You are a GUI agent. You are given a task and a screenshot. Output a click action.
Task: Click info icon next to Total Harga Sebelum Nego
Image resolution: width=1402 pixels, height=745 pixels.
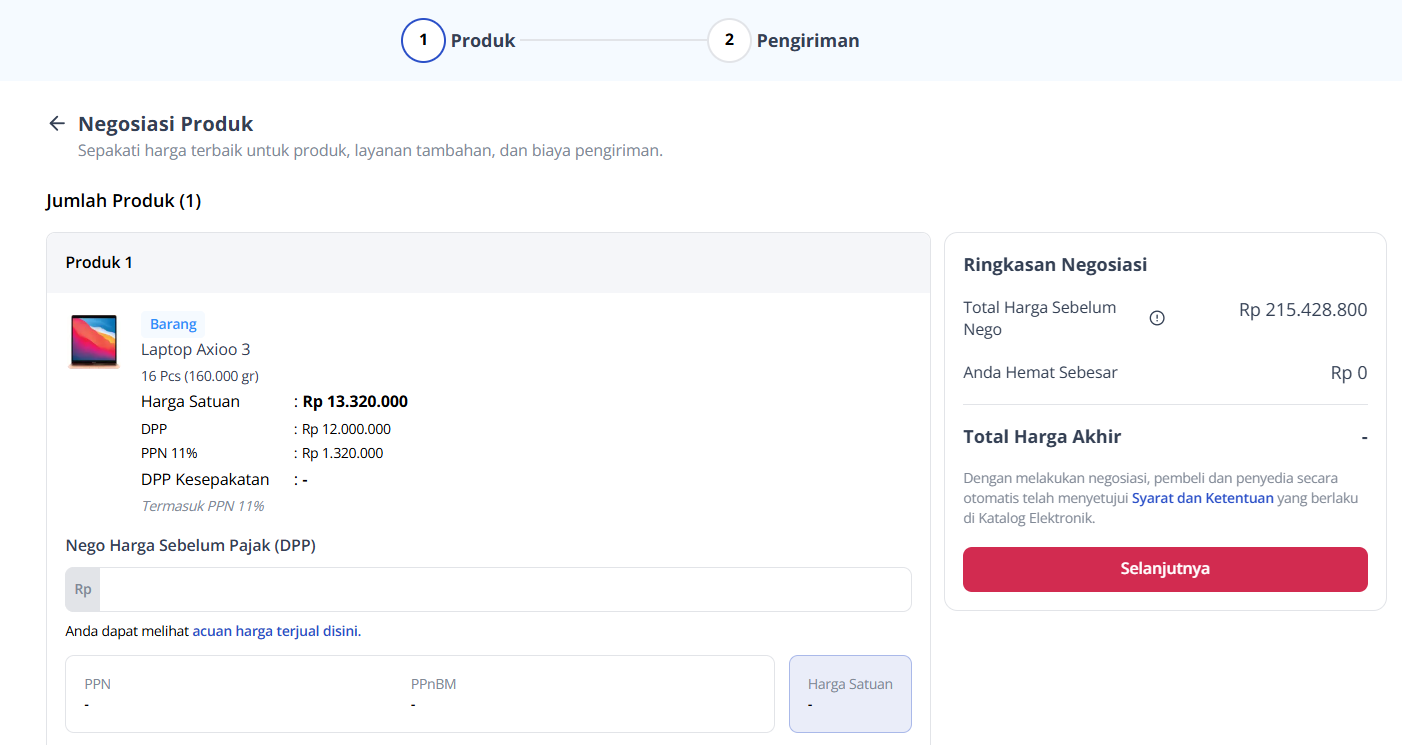tap(1157, 318)
